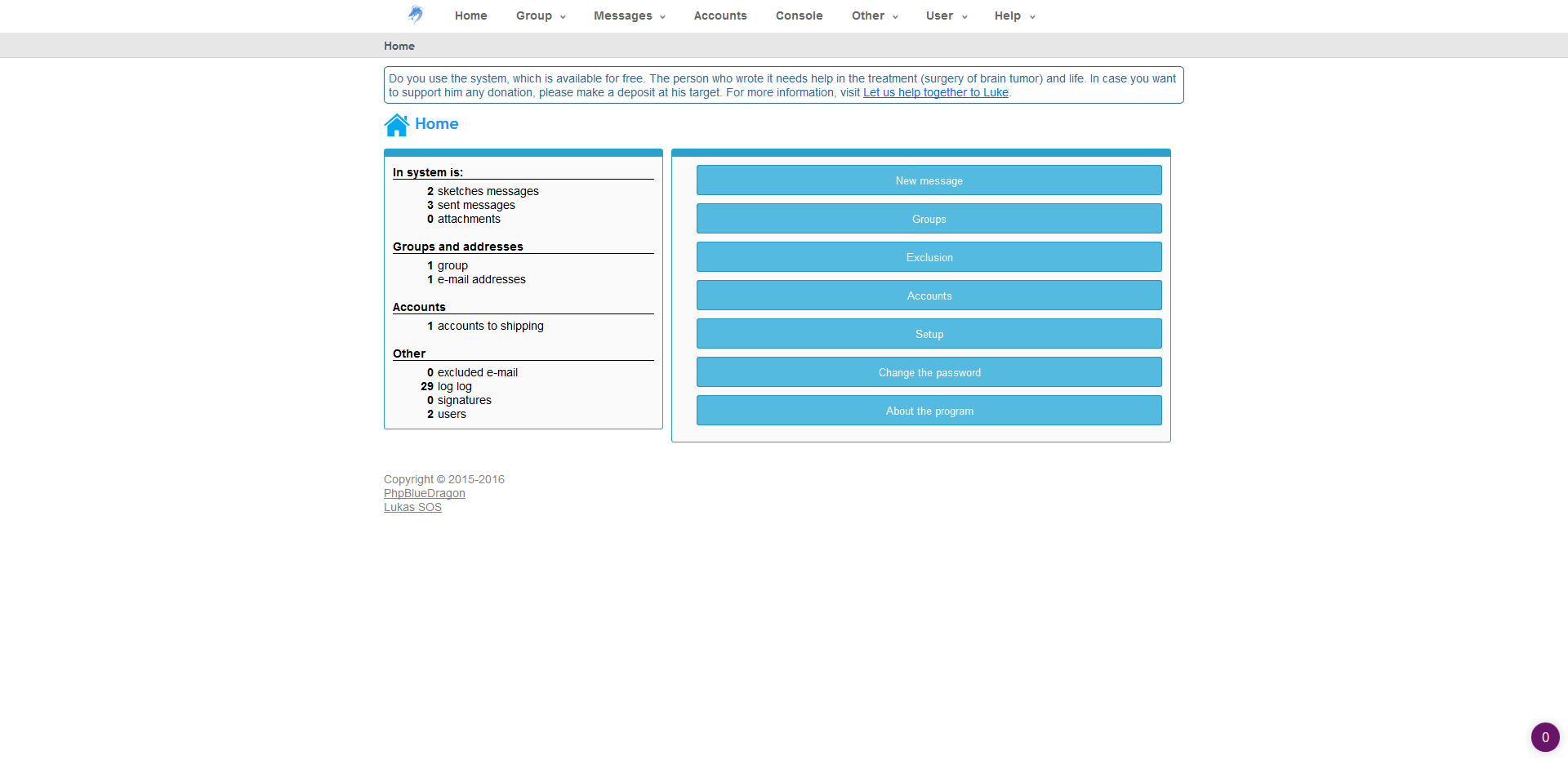Click the Home breadcrumb
This screenshot has height=778, width=1568.
click(399, 46)
